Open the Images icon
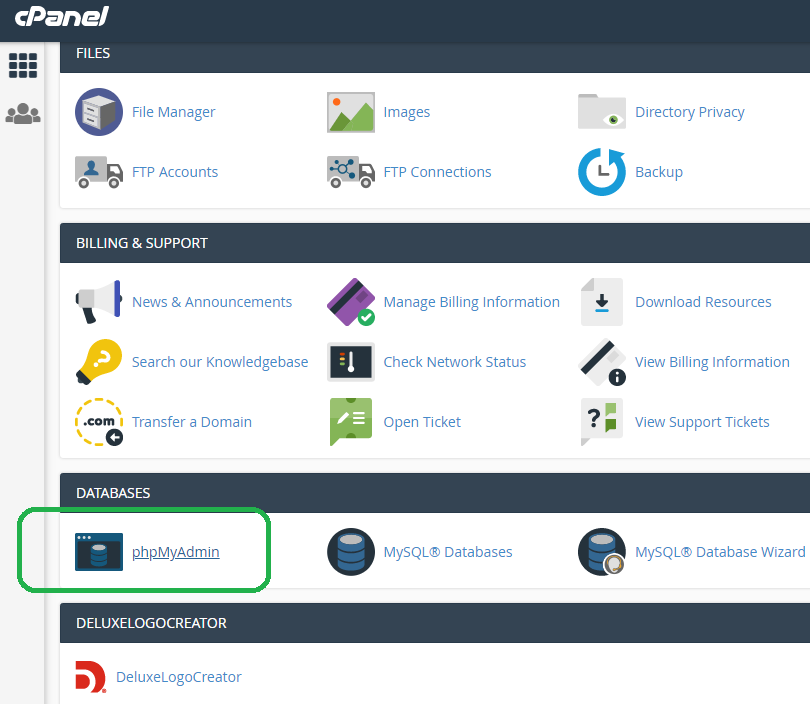The image size is (810, 704). pos(350,112)
